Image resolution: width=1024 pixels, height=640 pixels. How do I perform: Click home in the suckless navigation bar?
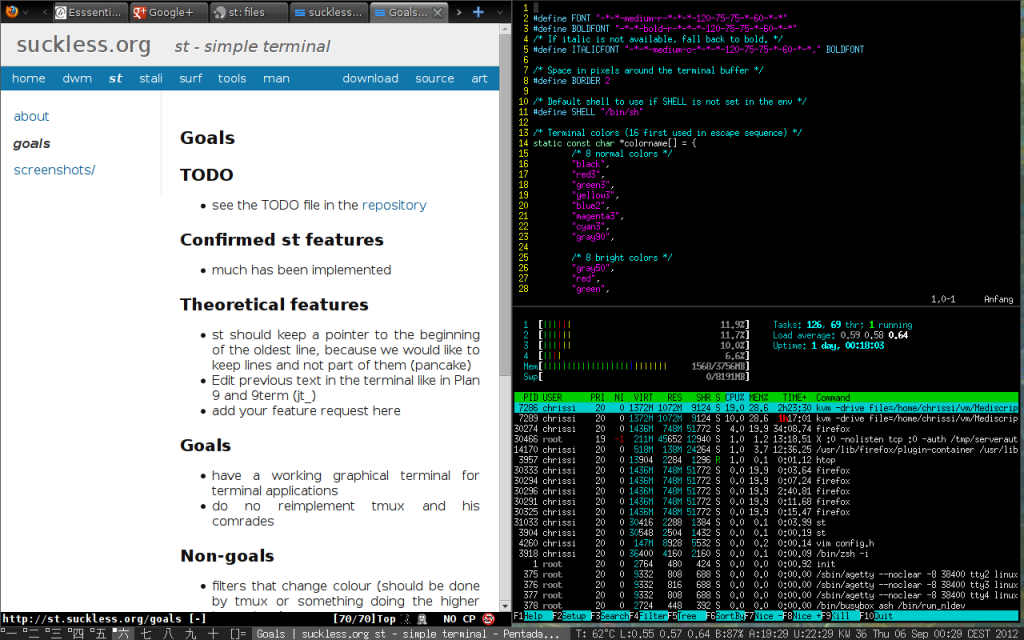coord(28,78)
